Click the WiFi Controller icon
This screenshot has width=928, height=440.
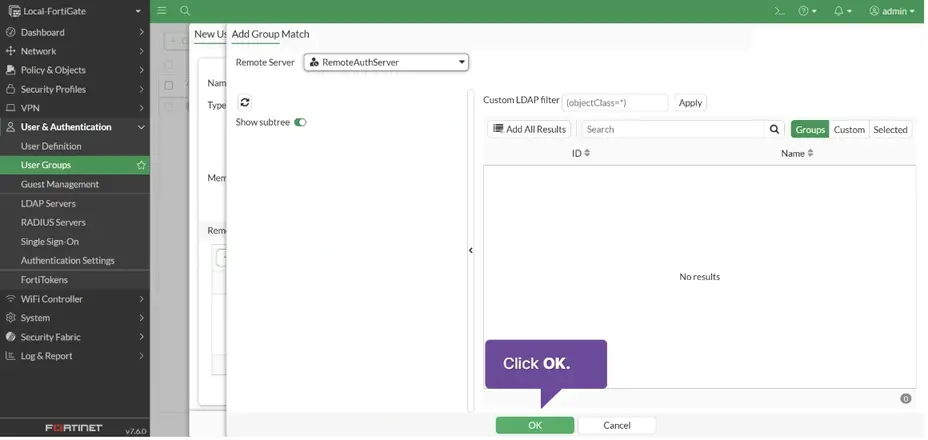10,298
